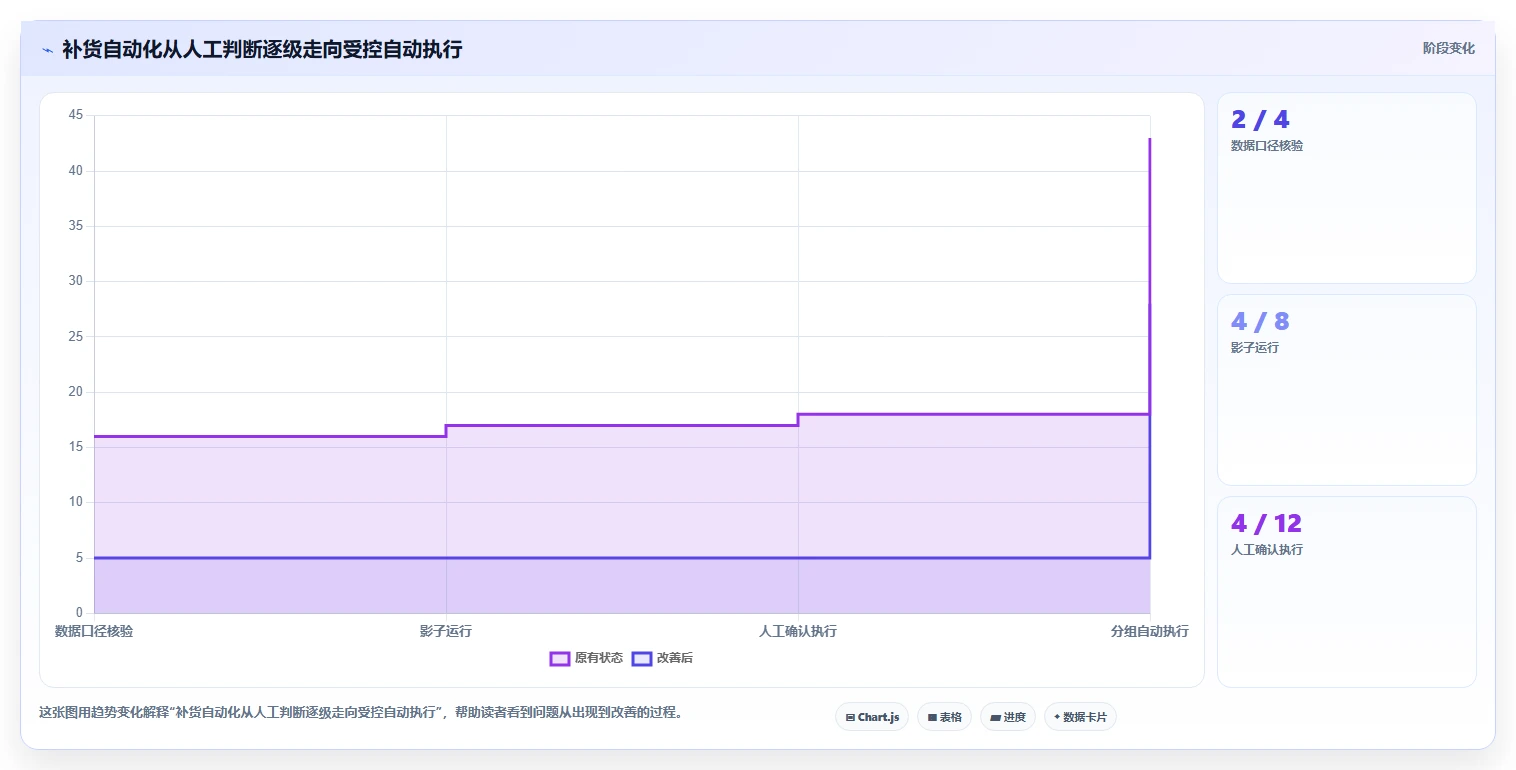Click the Chart.js tag button
Image resolution: width=1516 pixels, height=770 pixels.
coord(872,717)
